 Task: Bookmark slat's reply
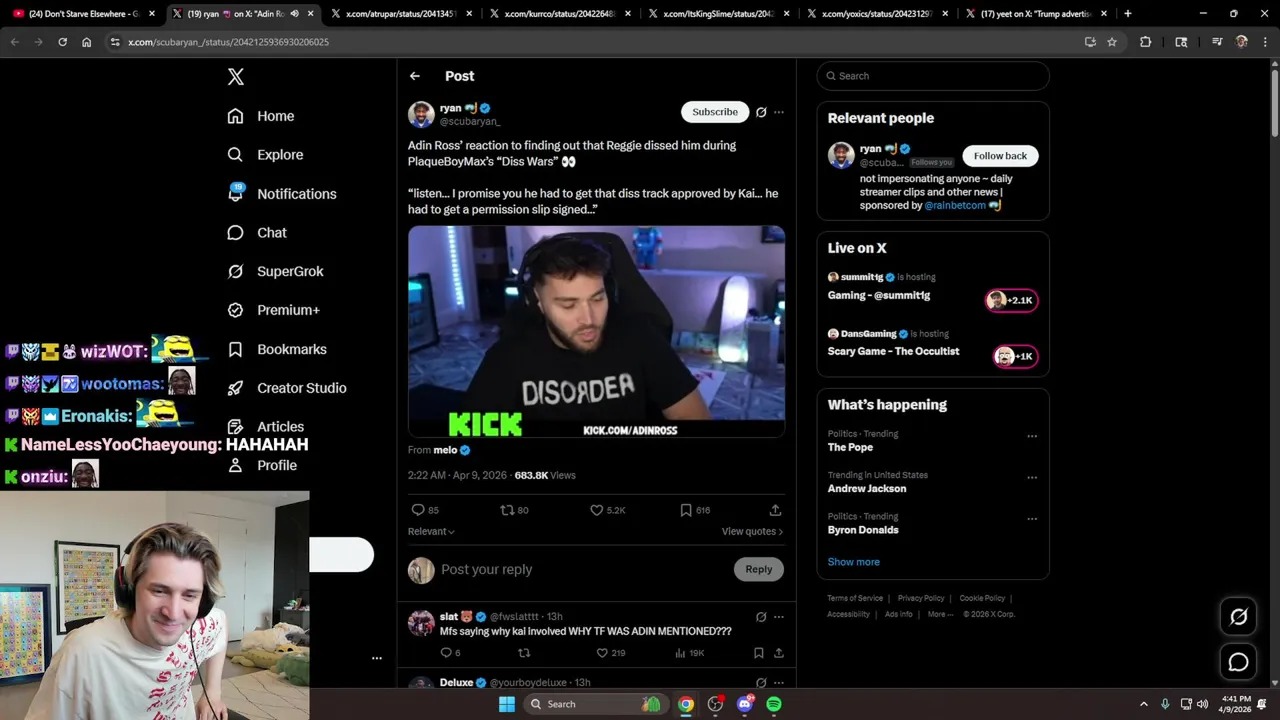pos(759,653)
